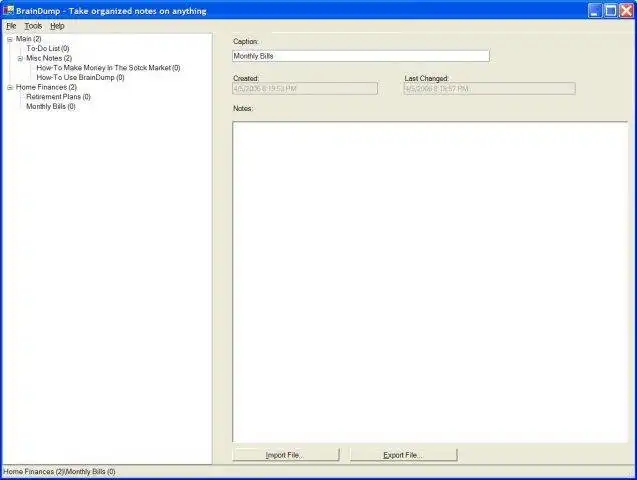Select Home Finances (2) in the tree
Viewport: 637px width, 480px height.
click(46, 87)
